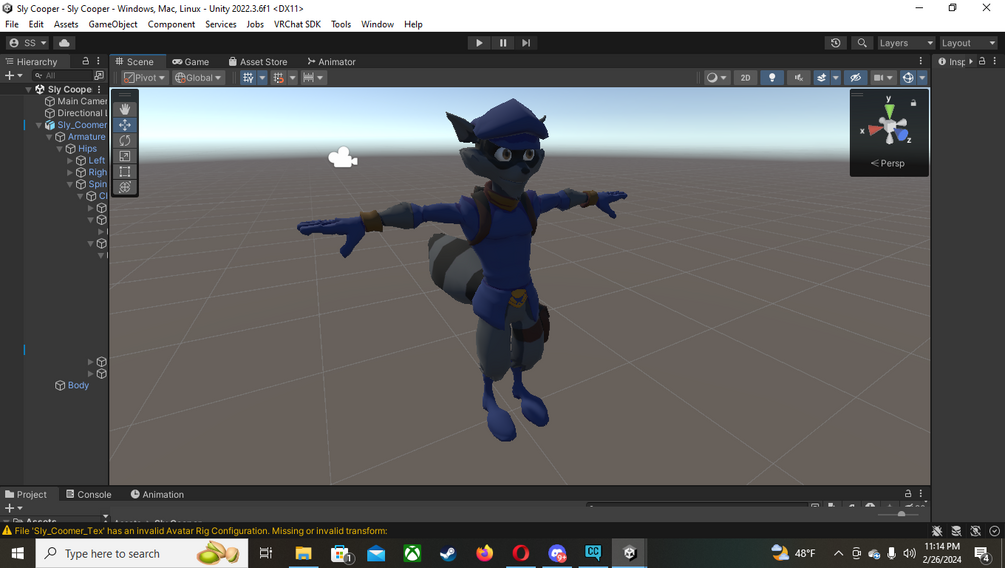The image size is (1005, 568).
Task: Select the Rect tool
Action: point(125,172)
